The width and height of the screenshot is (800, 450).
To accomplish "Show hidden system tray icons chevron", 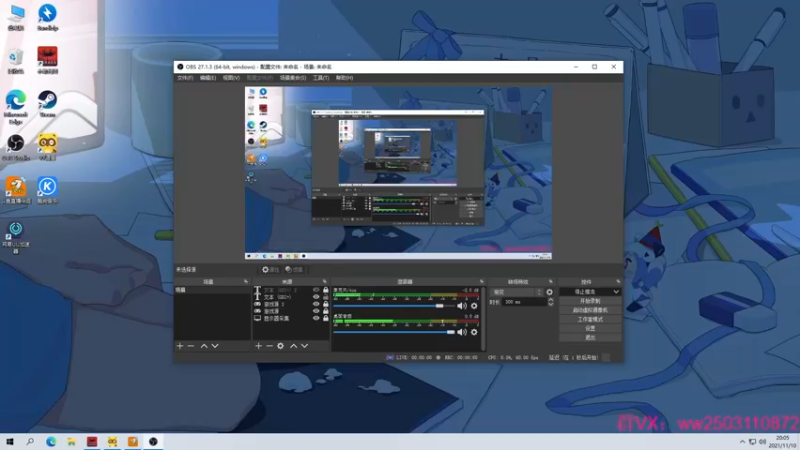I will [x=742, y=442].
